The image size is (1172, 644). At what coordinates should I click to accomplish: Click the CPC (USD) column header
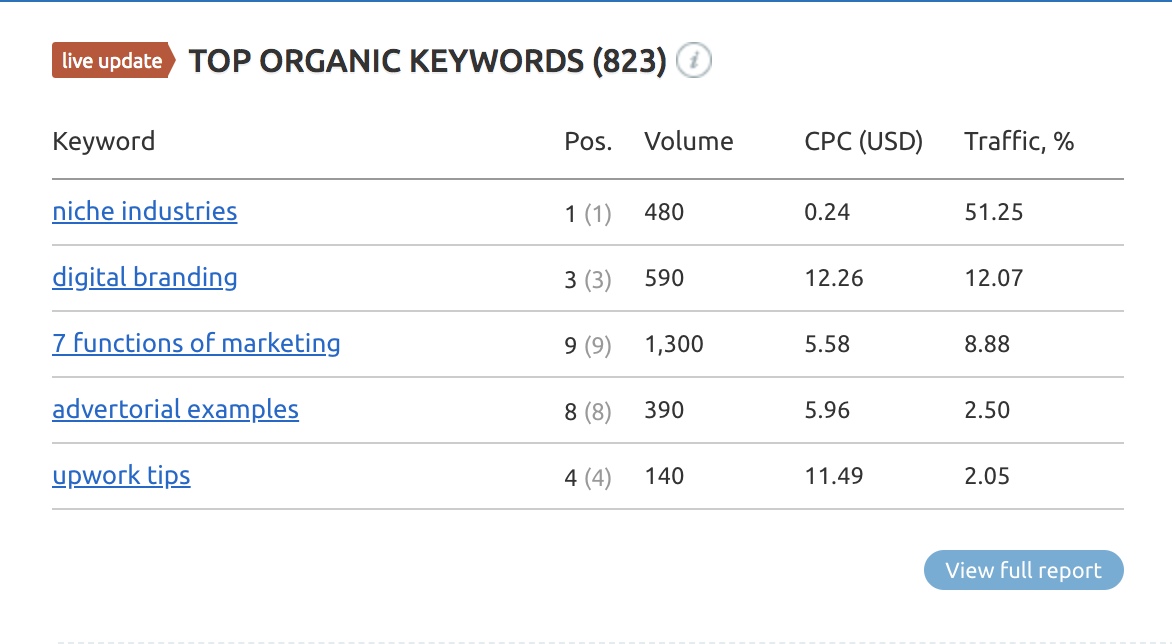tap(863, 141)
